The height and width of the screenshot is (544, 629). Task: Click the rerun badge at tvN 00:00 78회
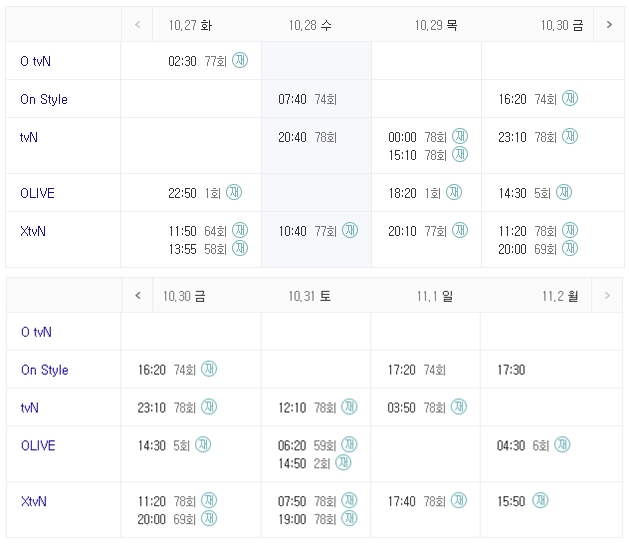click(x=460, y=136)
